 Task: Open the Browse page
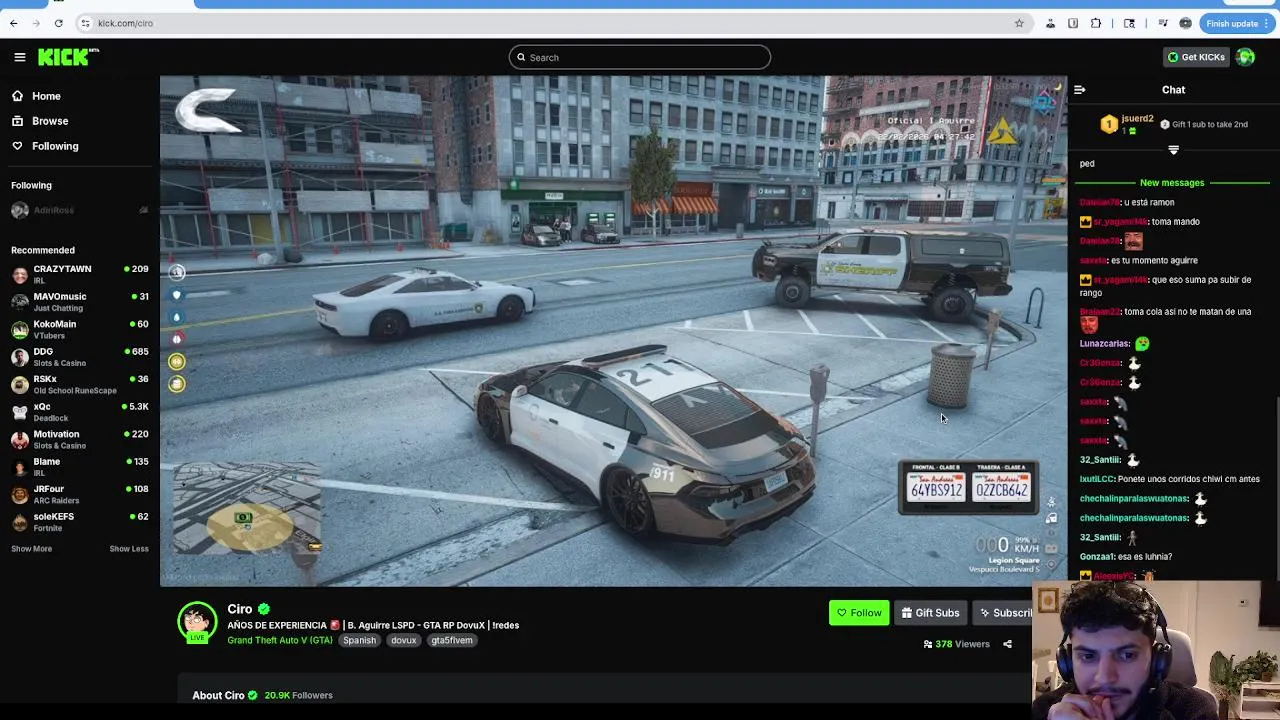(x=50, y=121)
